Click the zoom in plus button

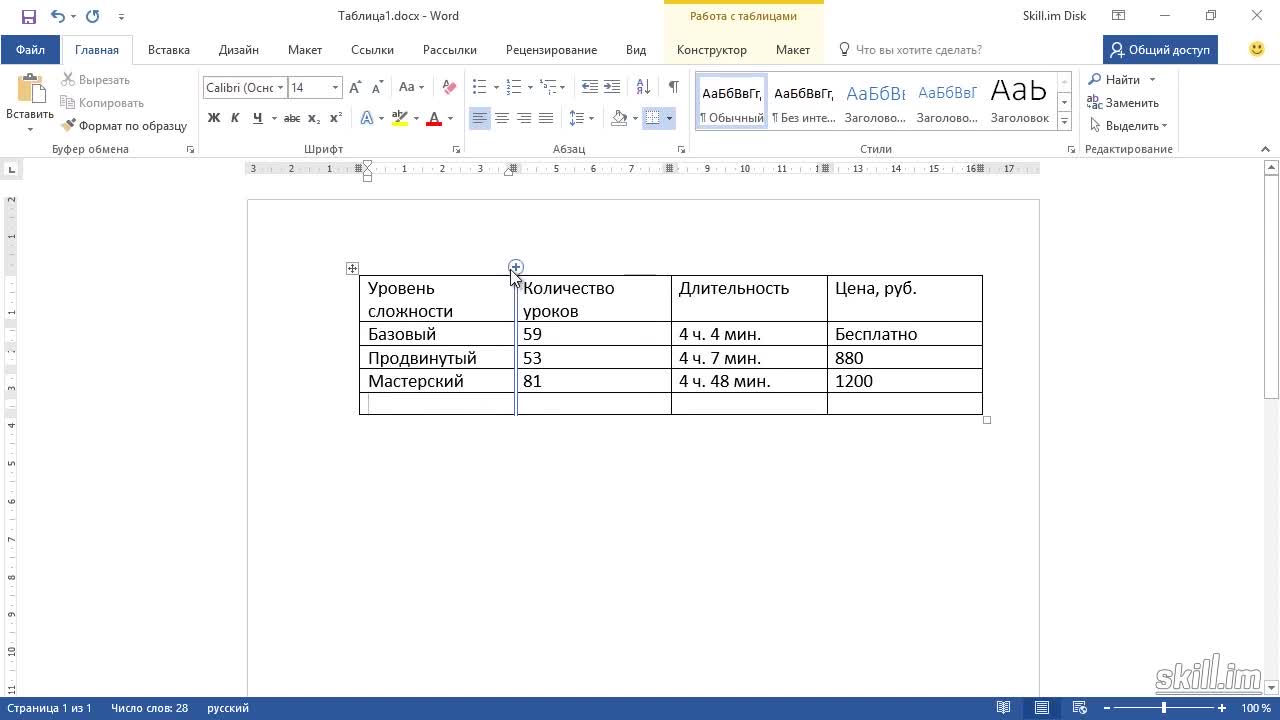pyautogui.click(x=1222, y=708)
